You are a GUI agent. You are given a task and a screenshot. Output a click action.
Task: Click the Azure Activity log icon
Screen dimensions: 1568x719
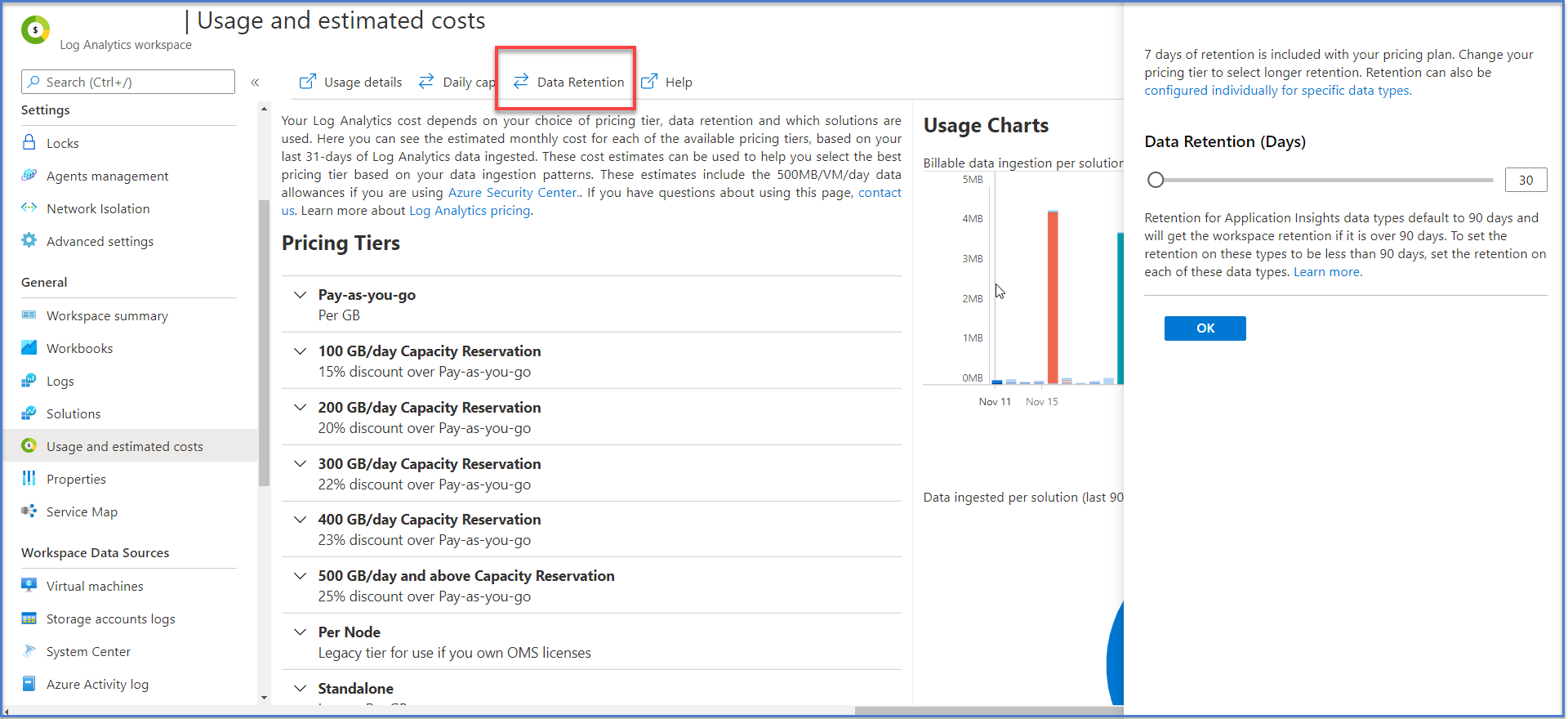[x=29, y=684]
